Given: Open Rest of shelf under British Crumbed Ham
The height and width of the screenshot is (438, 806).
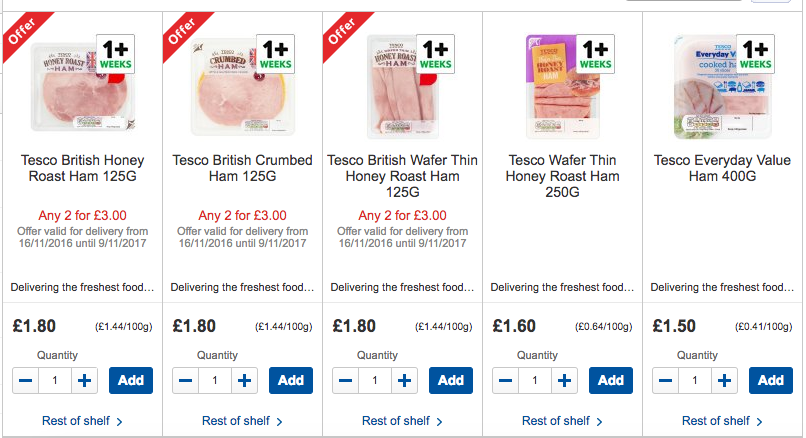Looking at the screenshot, I should [242, 421].
